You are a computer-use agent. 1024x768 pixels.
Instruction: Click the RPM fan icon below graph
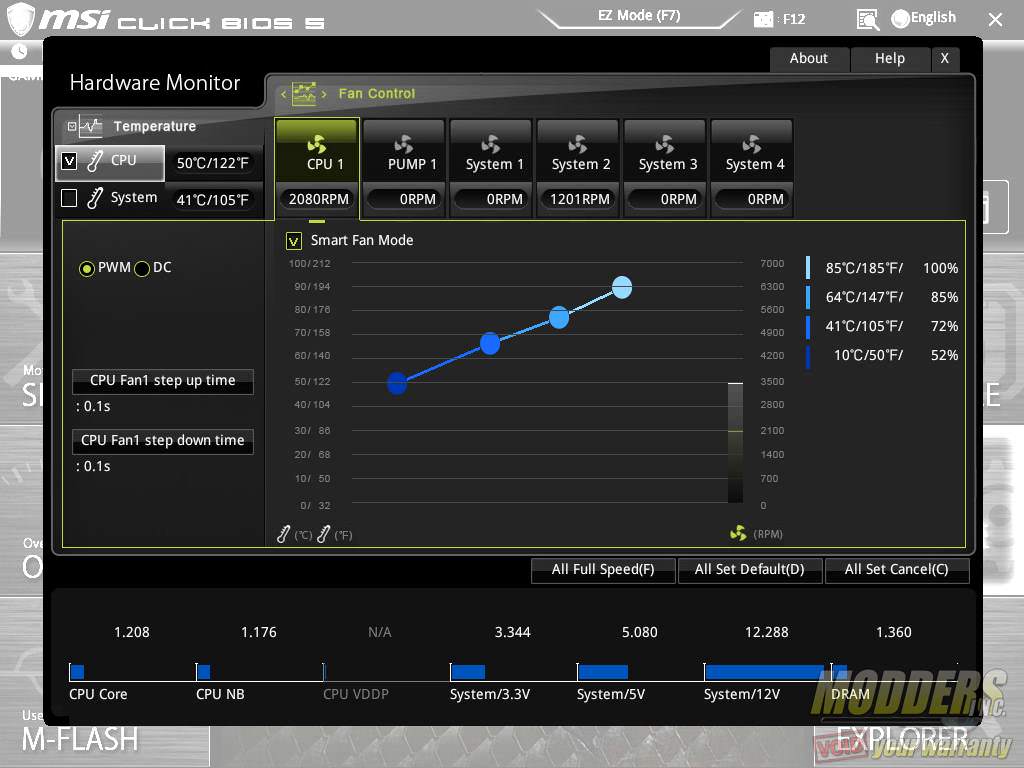coord(738,534)
